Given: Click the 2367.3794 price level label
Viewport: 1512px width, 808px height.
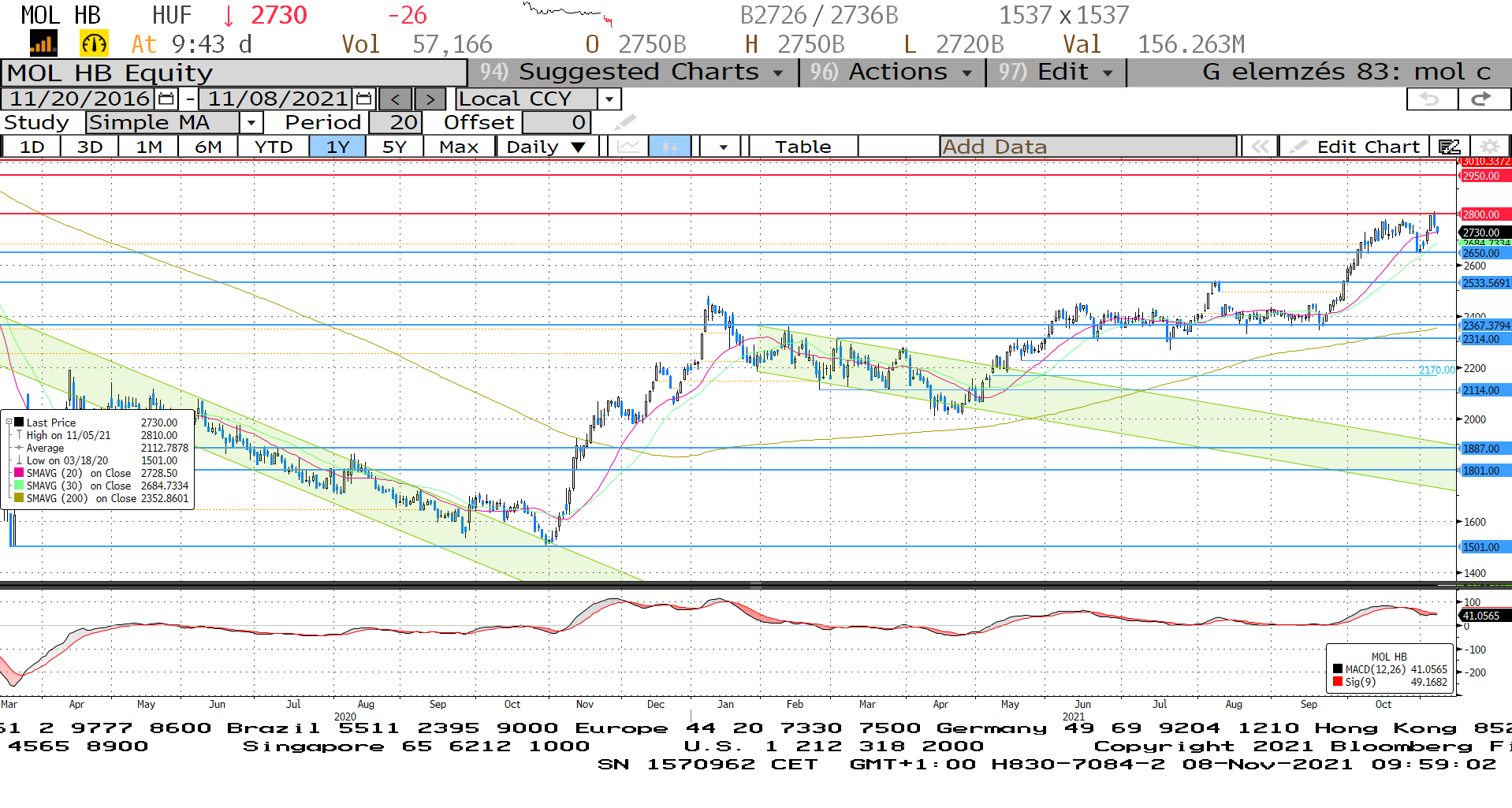Looking at the screenshot, I should coord(1485,326).
